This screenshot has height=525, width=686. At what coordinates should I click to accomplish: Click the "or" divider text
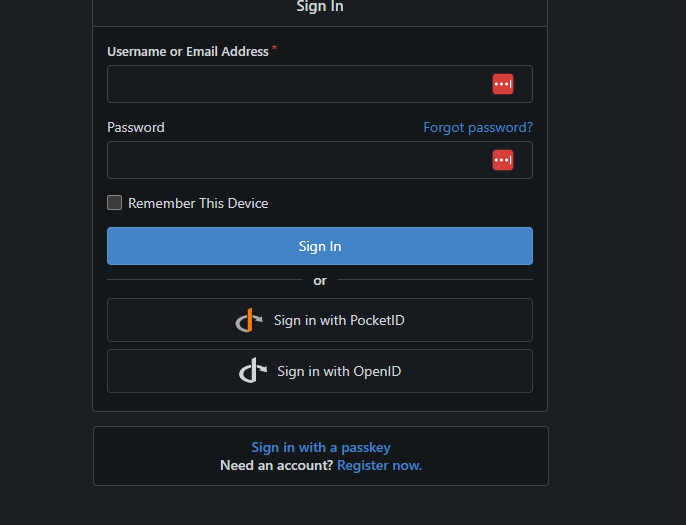[x=320, y=281]
